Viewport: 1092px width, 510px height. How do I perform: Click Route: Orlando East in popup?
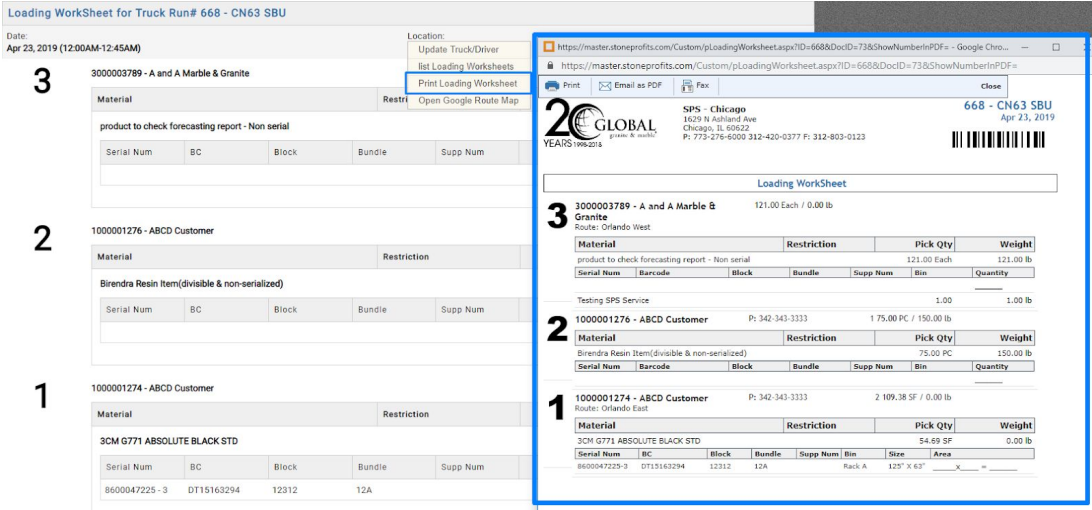[611, 408]
